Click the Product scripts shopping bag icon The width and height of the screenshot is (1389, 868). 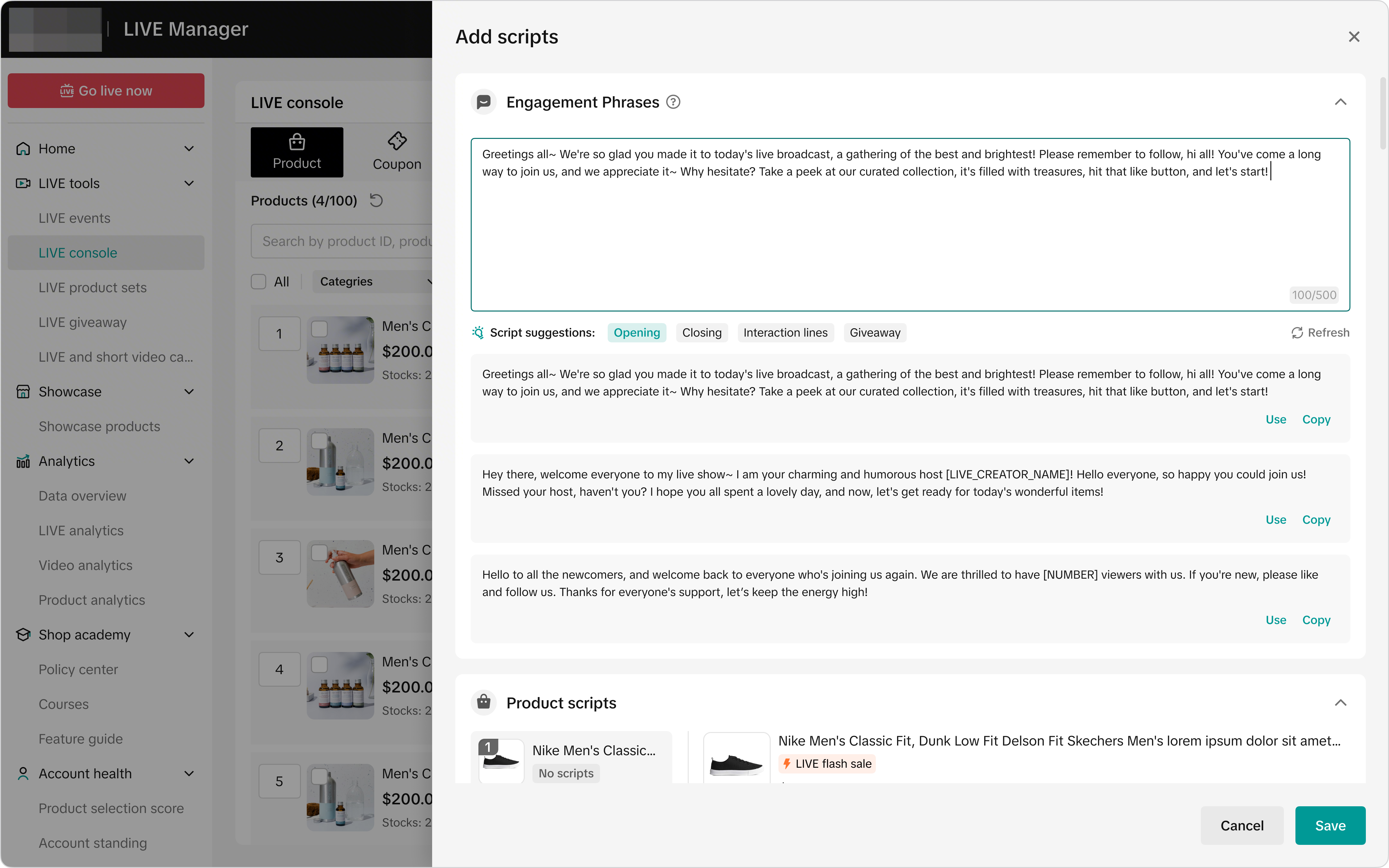coord(484,702)
